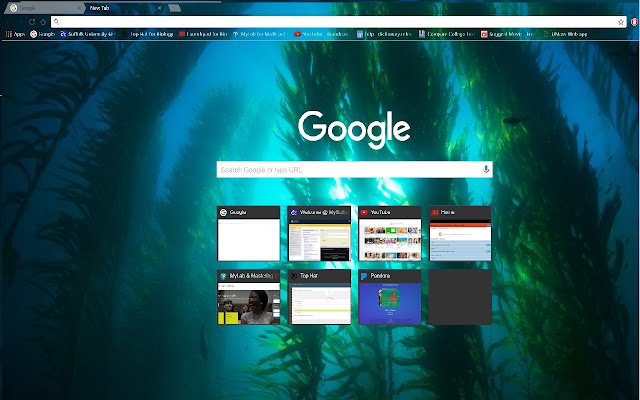Open the MyLab & Mastering thumbnail
640x400 pixels.
tap(249, 297)
